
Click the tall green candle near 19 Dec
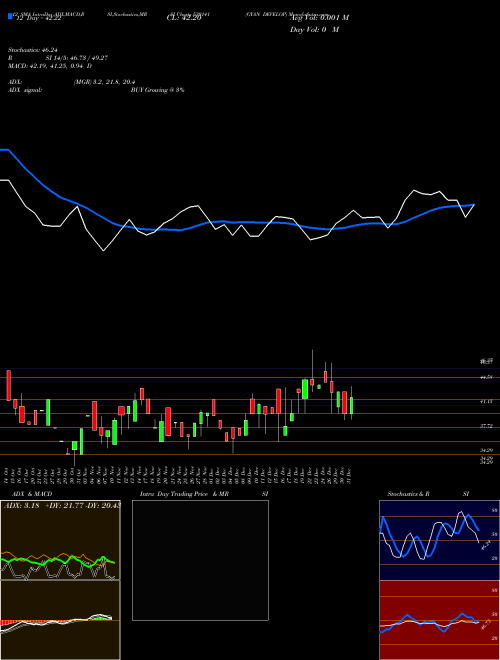click(x=305, y=389)
